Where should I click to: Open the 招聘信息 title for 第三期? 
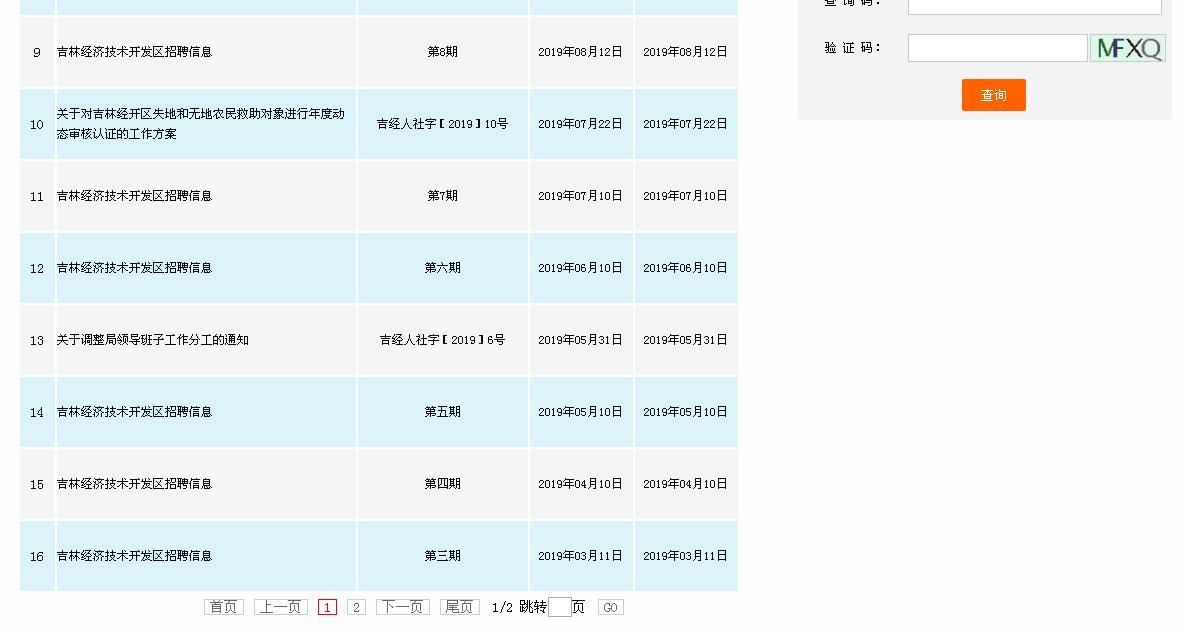[134, 556]
